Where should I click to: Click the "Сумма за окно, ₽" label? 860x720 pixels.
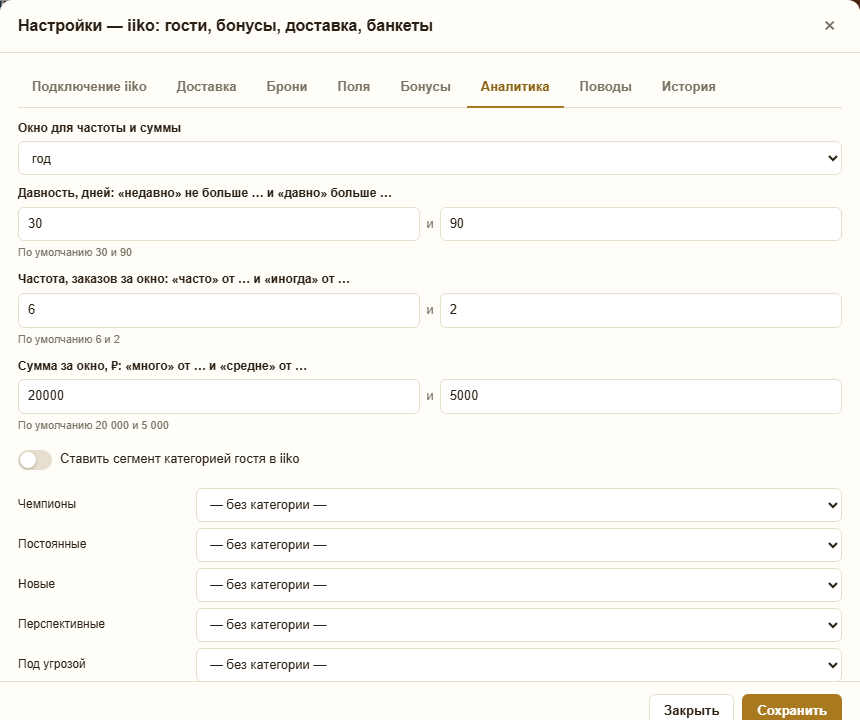click(162, 366)
